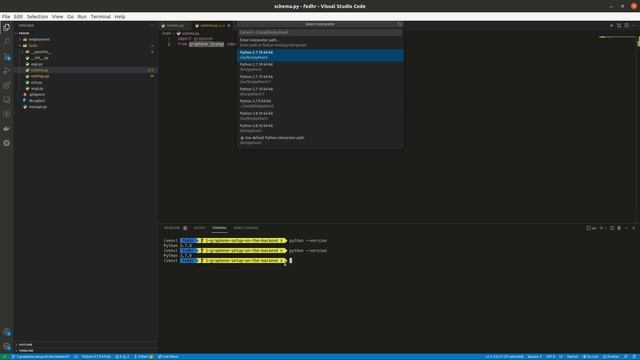
Task: Open Help menu
Action: click(x=120, y=17)
